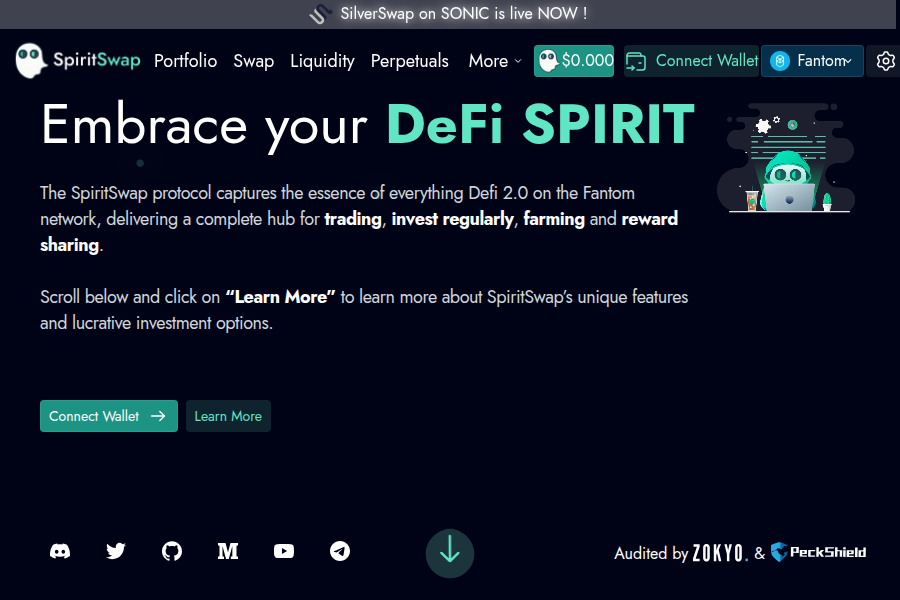Click the SilverSwap on SONIC announcement banner
This screenshot has width=900, height=600.
click(450, 14)
